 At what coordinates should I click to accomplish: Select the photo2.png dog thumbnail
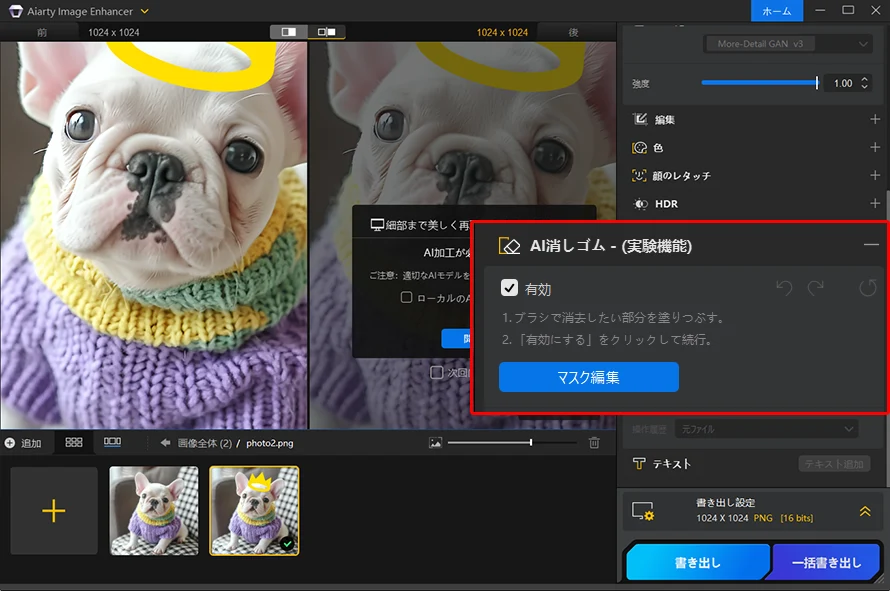click(254, 512)
